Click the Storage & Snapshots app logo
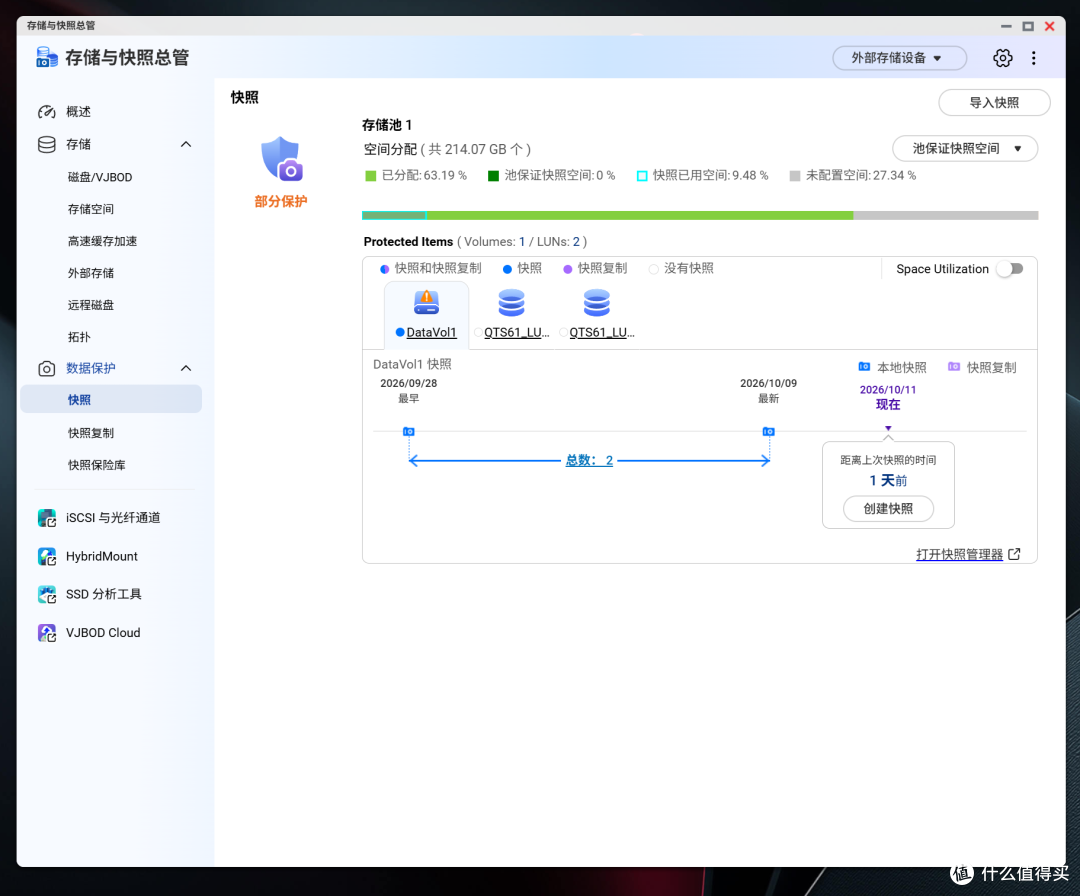Screen dimensions: 1080x896 pyautogui.click(x=47, y=57)
